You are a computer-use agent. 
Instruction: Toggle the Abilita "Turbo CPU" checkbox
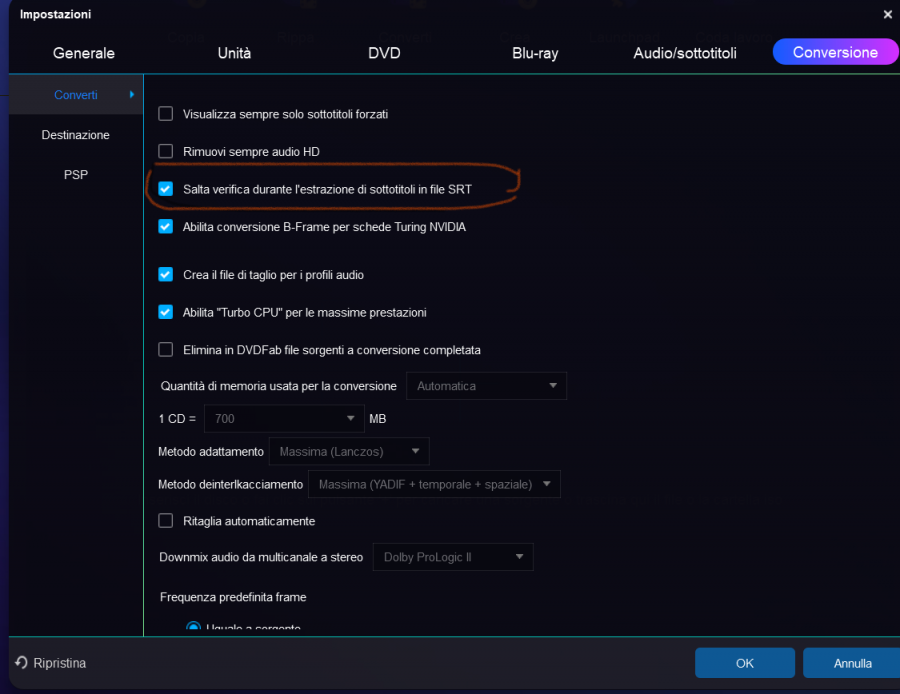click(166, 312)
